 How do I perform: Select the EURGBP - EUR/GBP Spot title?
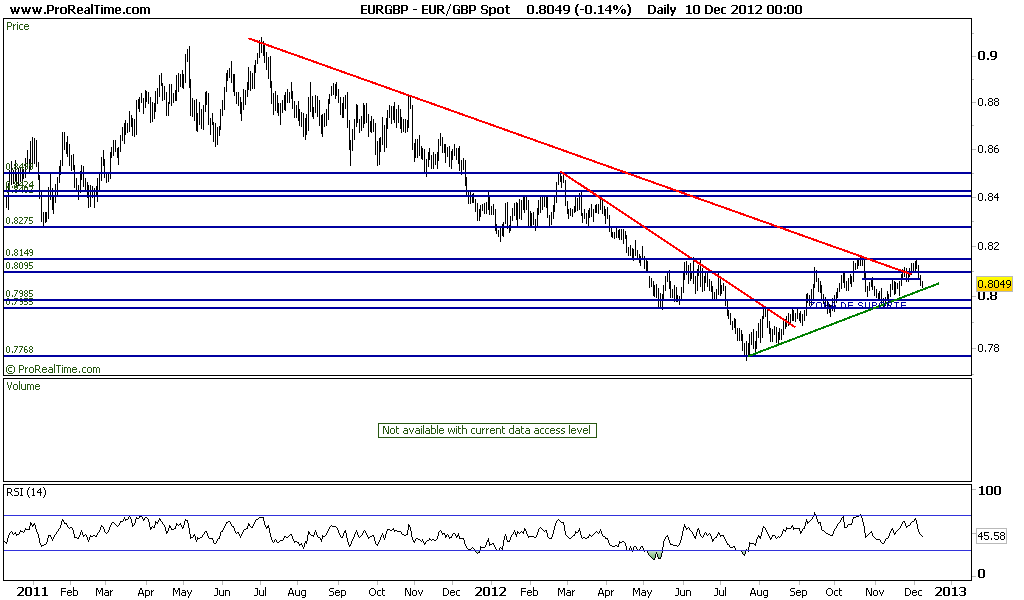[435, 9]
